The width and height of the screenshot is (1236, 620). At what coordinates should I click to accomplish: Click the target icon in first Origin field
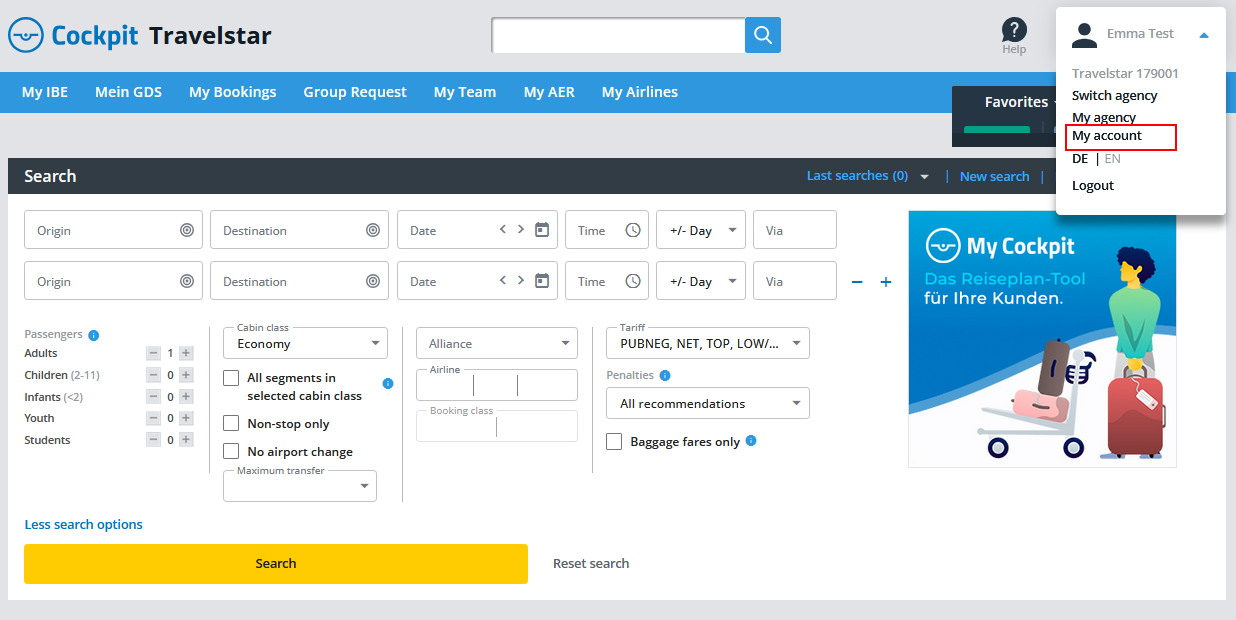point(187,230)
